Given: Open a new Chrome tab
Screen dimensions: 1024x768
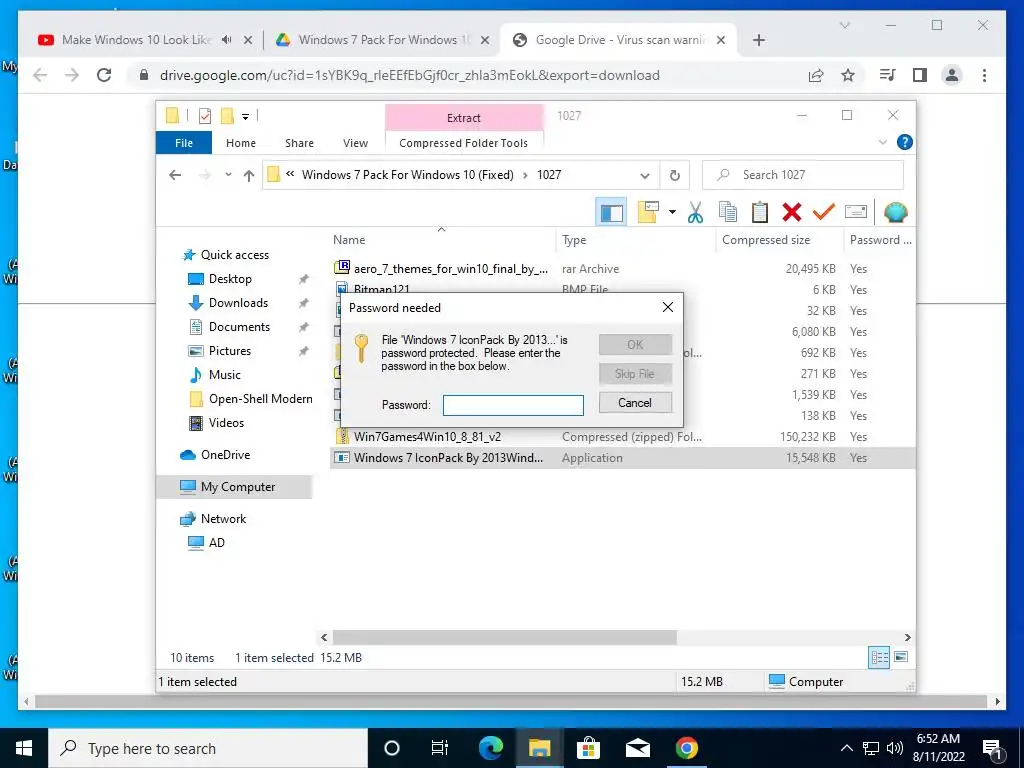Looking at the screenshot, I should click(758, 40).
